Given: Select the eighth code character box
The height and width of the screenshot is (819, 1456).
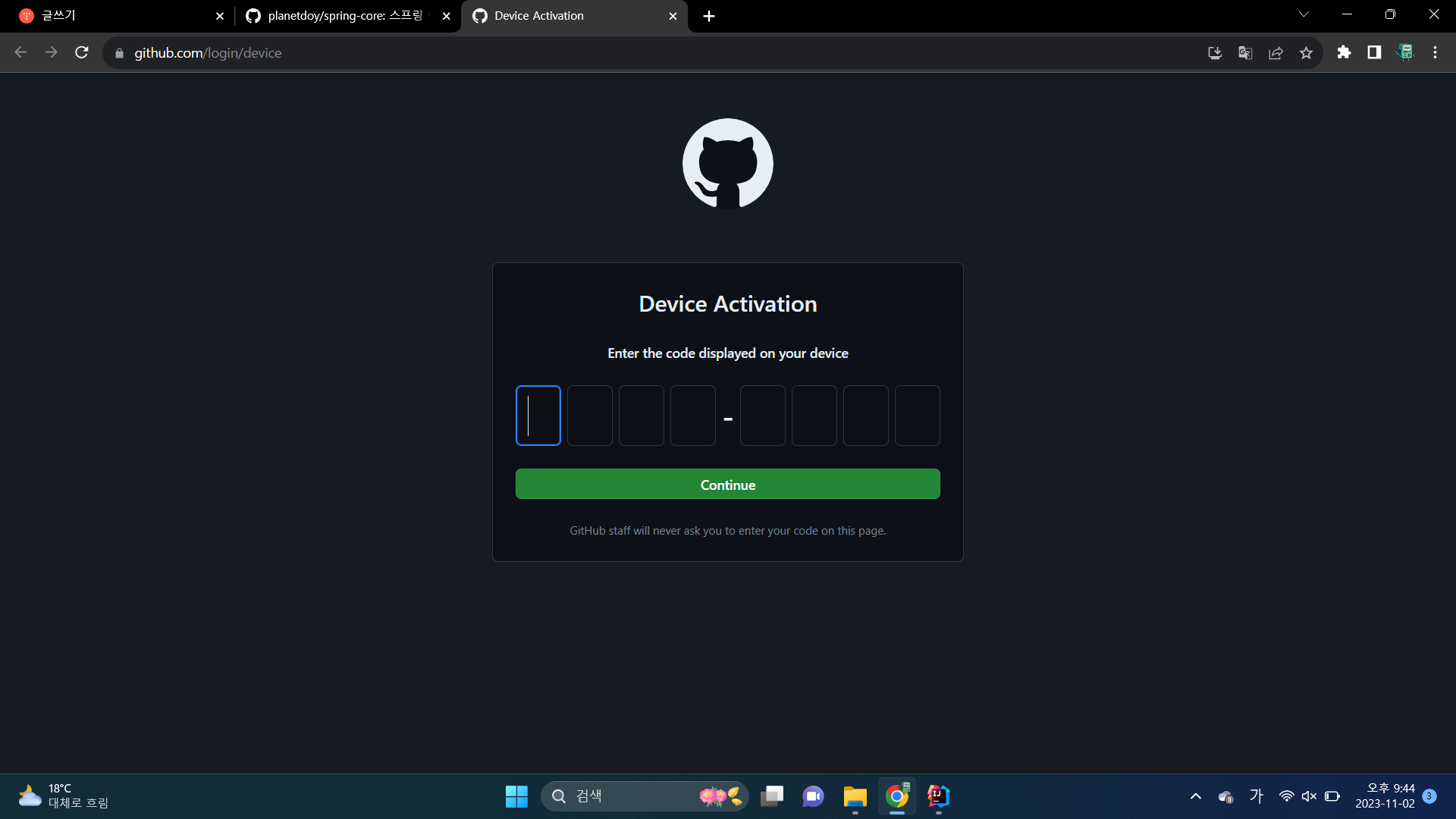Looking at the screenshot, I should (918, 416).
